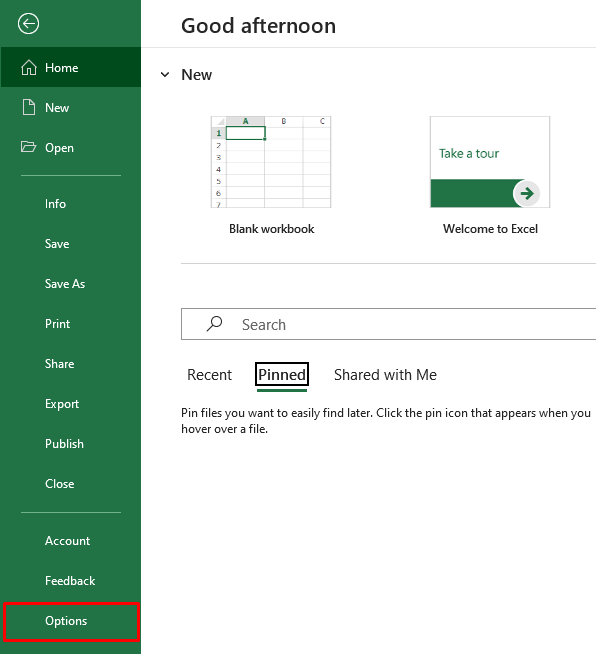Choose Save As from the sidebar
The height and width of the screenshot is (654, 596).
[70, 284]
